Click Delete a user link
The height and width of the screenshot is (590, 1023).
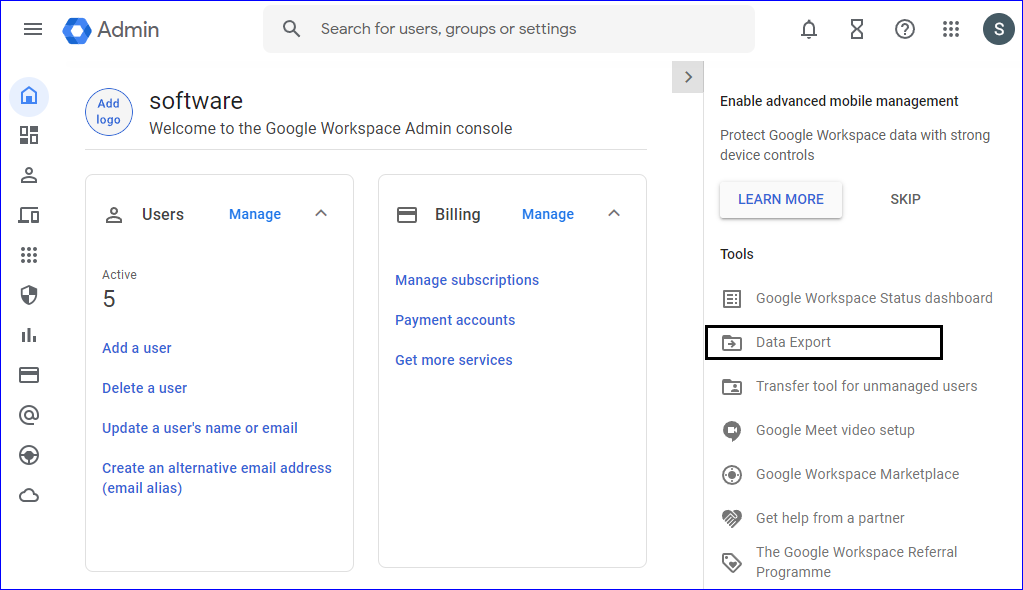(x=144, y=388)
